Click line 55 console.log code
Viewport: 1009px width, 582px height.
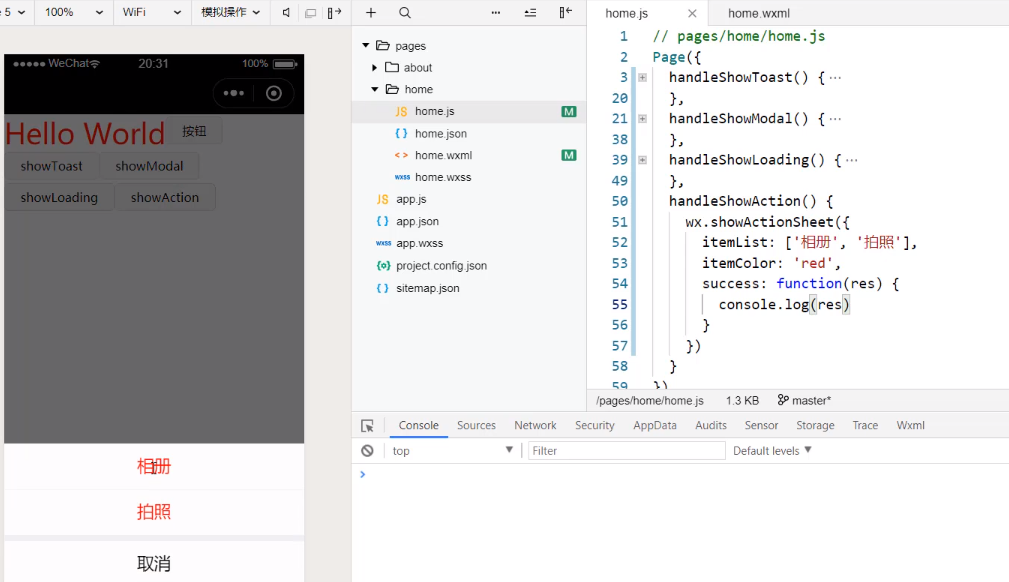784,305
